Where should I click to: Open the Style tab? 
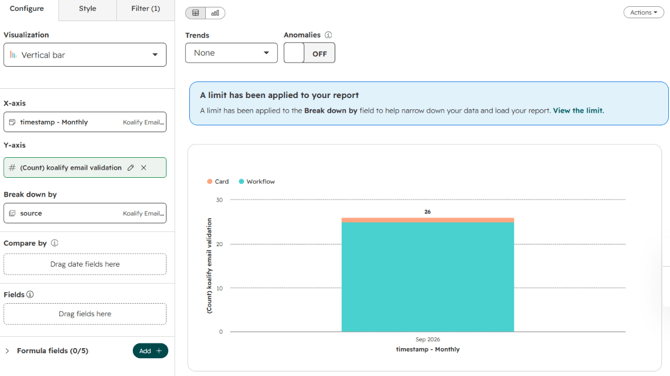[x=87, y=9]
